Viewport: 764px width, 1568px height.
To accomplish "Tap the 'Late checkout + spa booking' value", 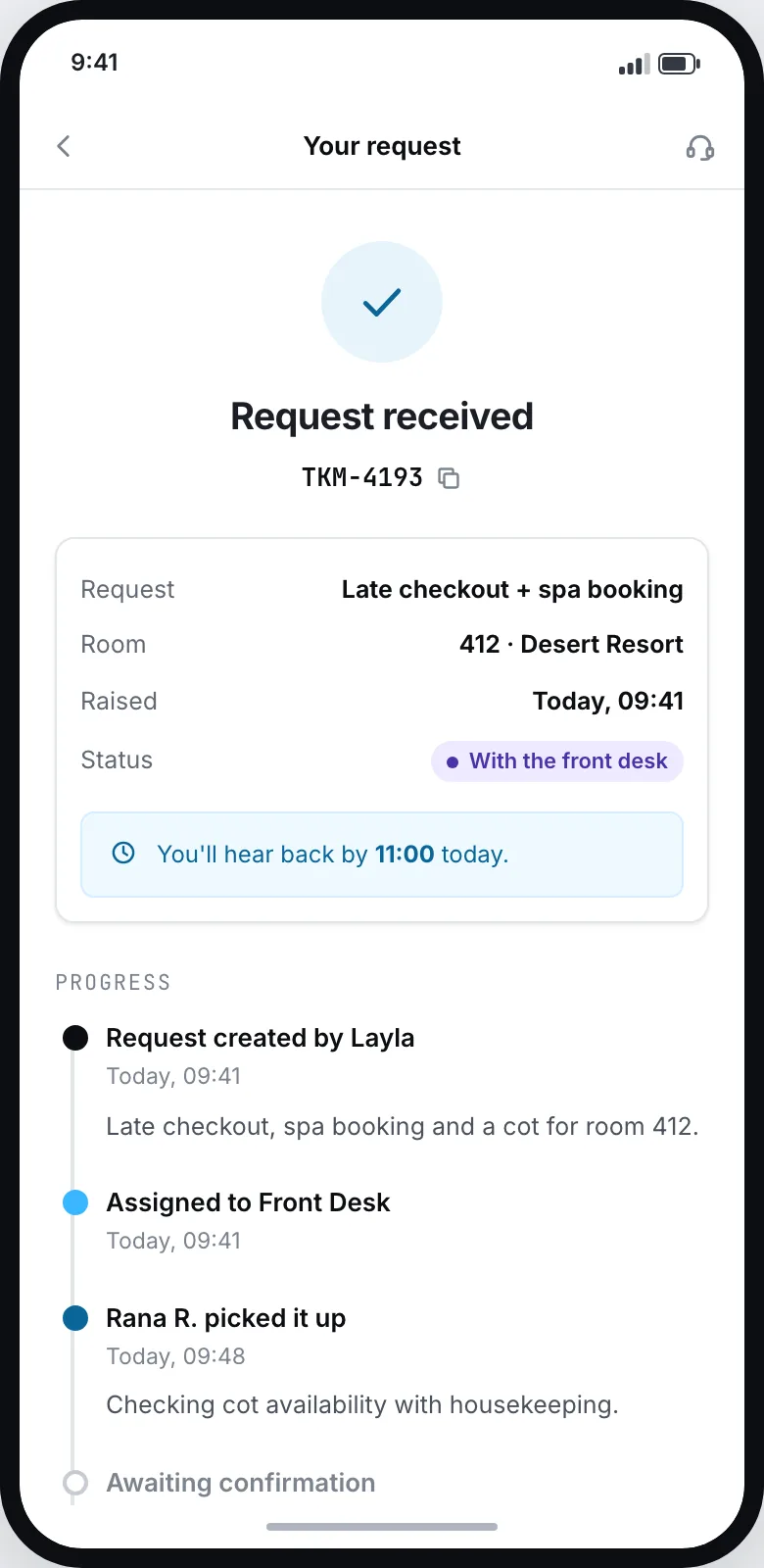I will (x=512, y=590).
